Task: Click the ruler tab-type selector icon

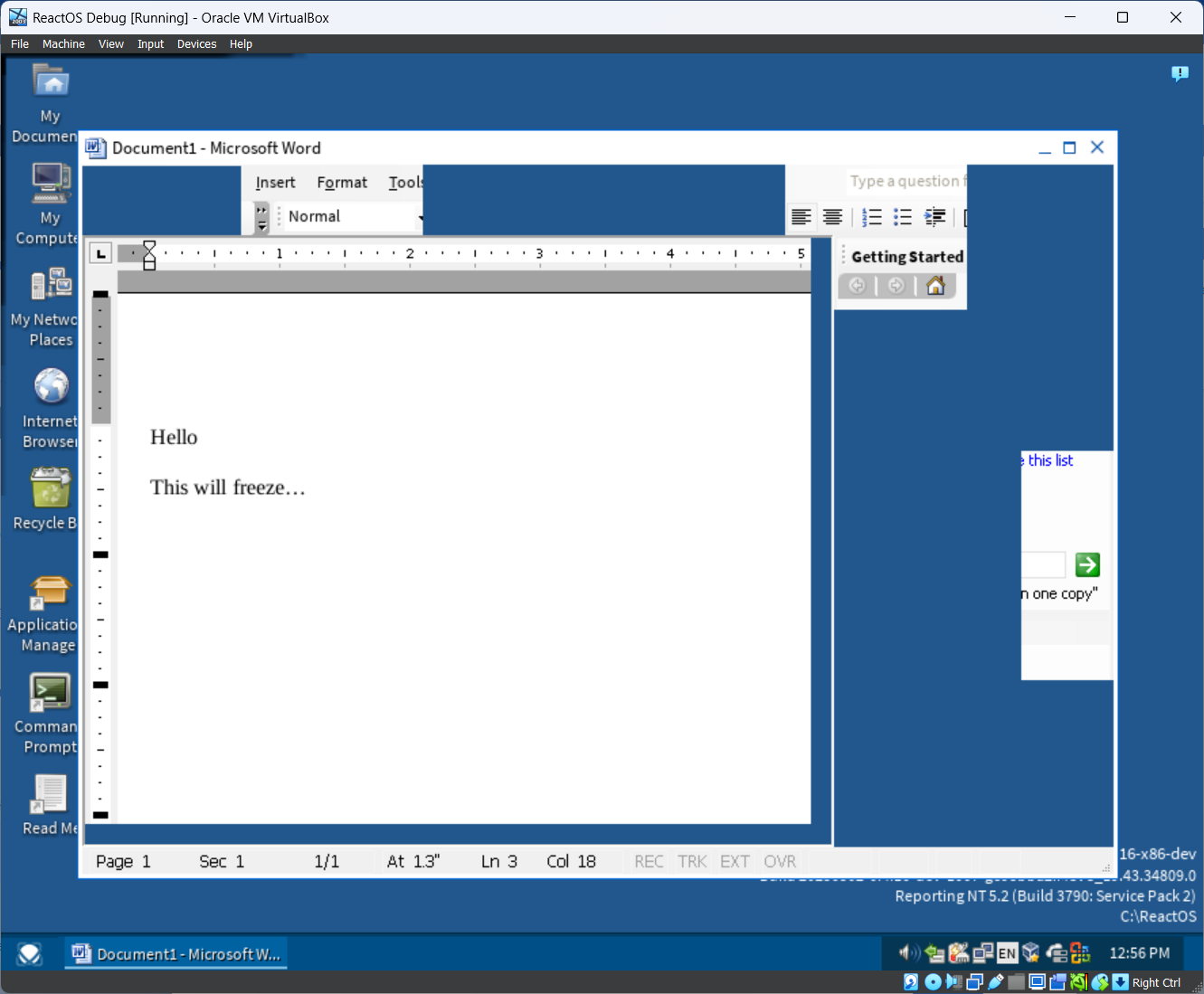Action: coord(100,253)
